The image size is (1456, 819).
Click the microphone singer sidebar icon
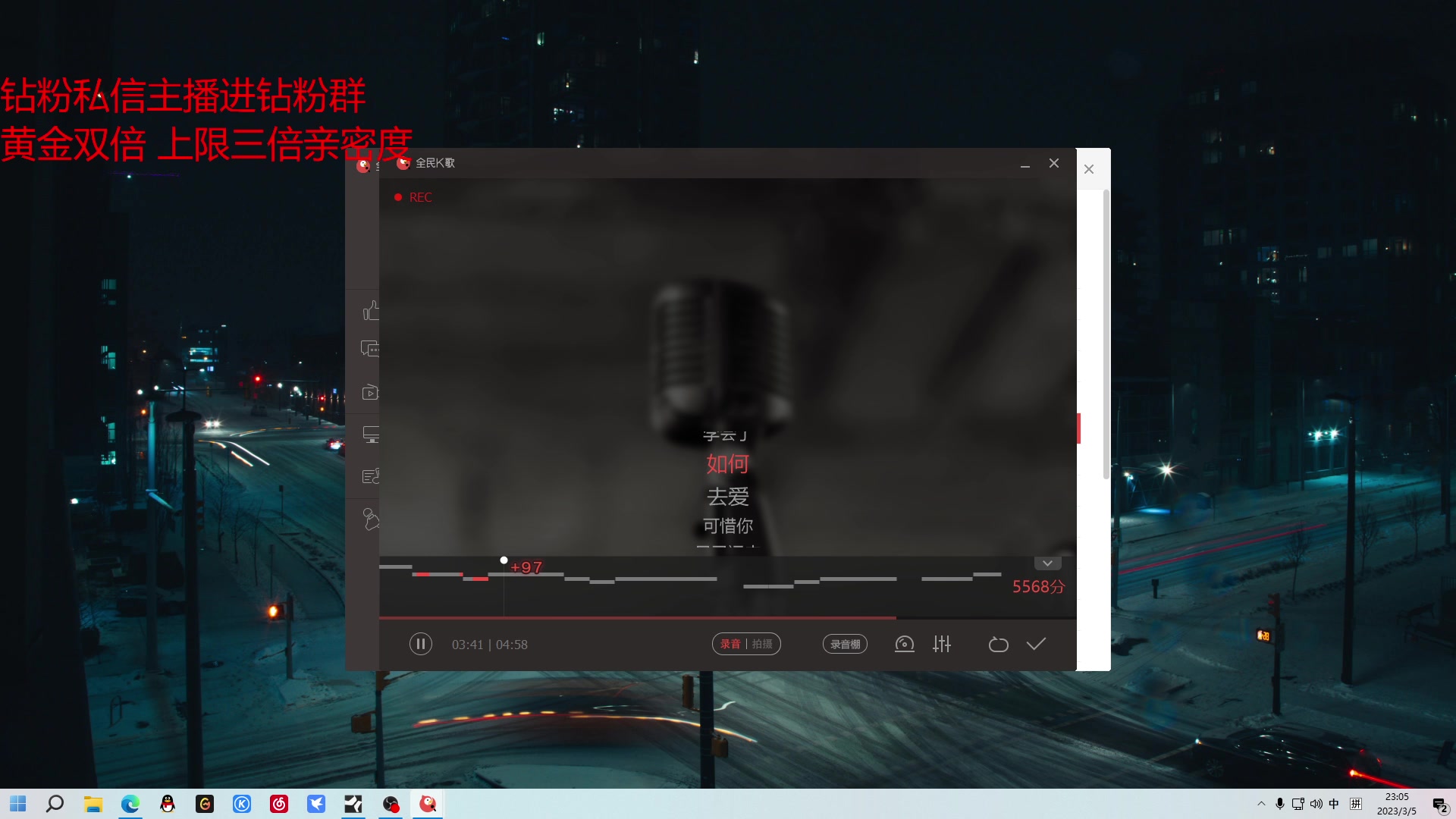click(x=370, y=519)
